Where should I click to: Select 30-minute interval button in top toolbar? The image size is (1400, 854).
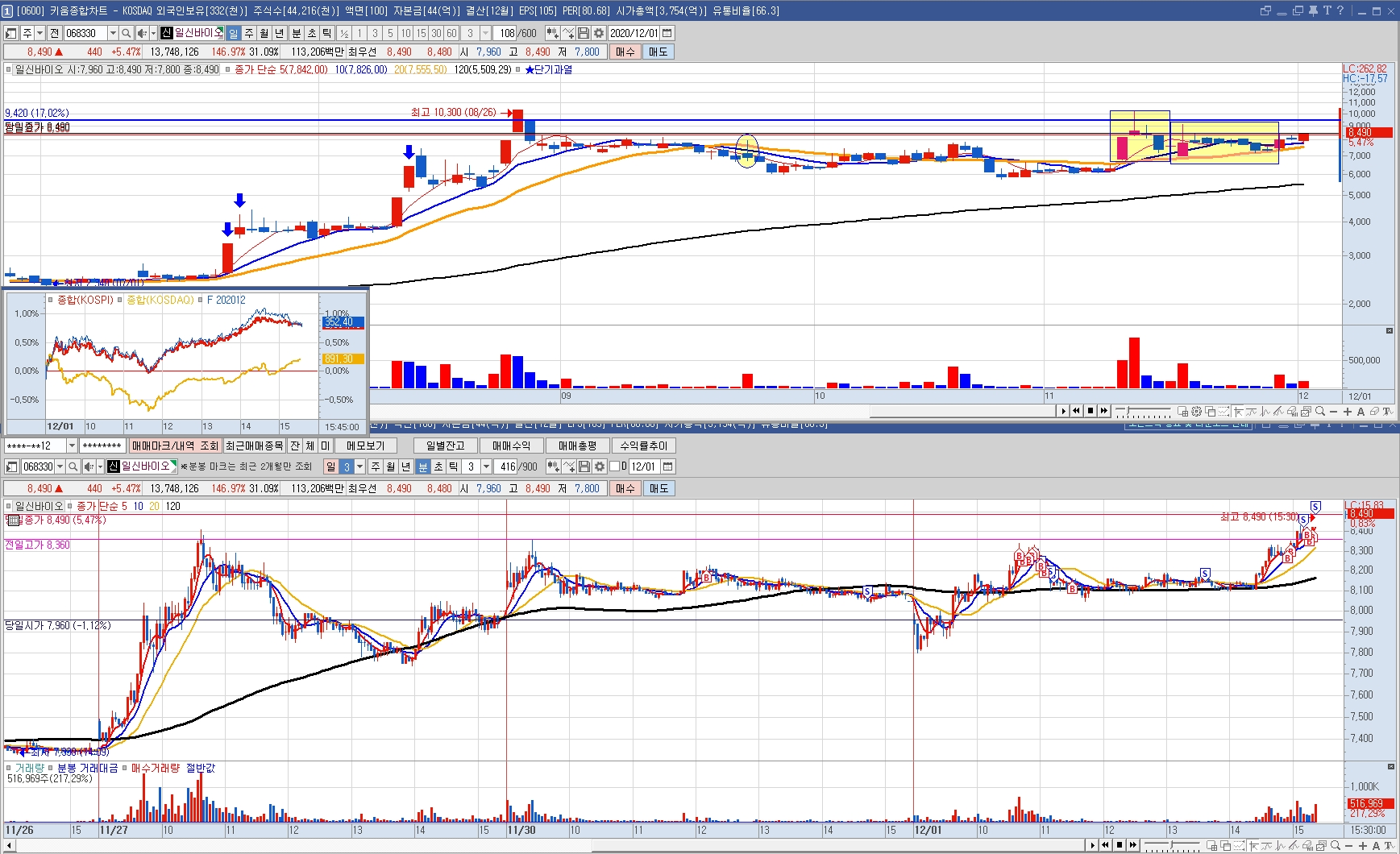[x=436, y=33]
